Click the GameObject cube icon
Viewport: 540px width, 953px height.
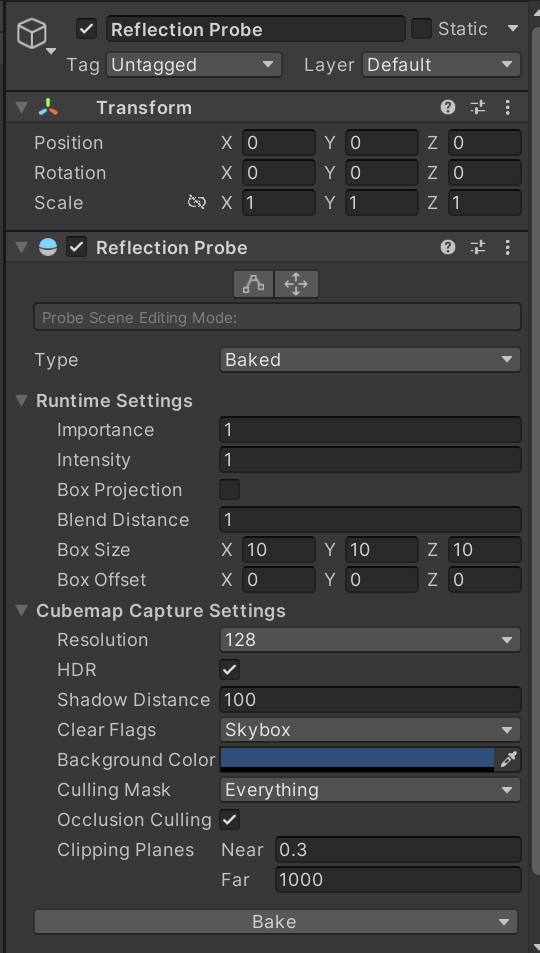coord(32,33)
